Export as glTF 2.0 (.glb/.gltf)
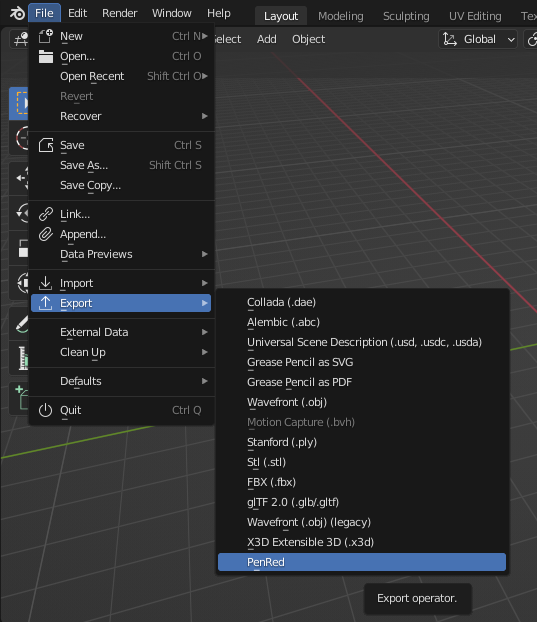This screenshot has height=622, width=537. tap(362, 502)
